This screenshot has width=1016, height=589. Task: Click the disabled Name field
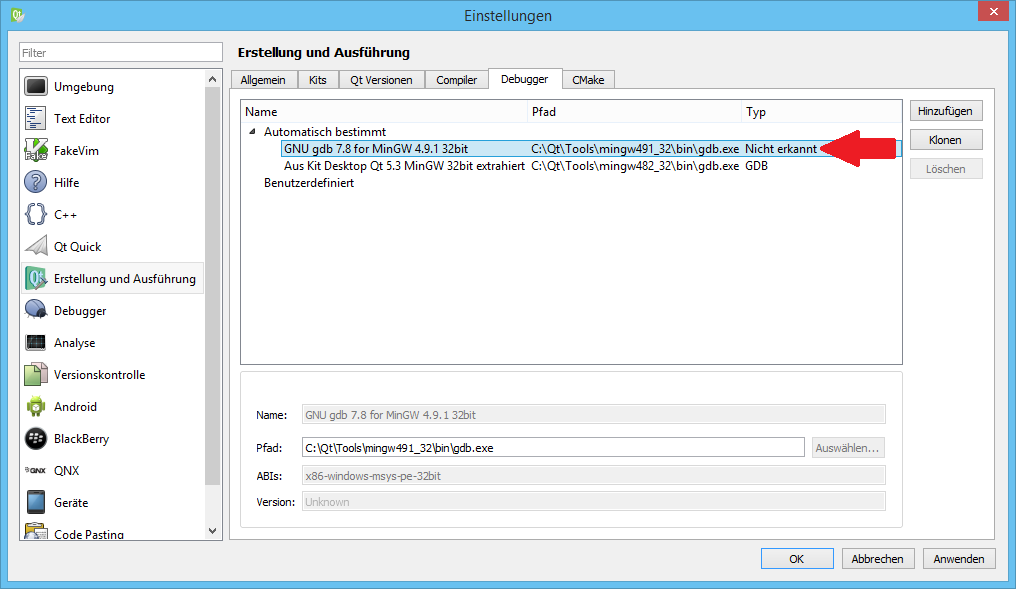click(594, 415)
